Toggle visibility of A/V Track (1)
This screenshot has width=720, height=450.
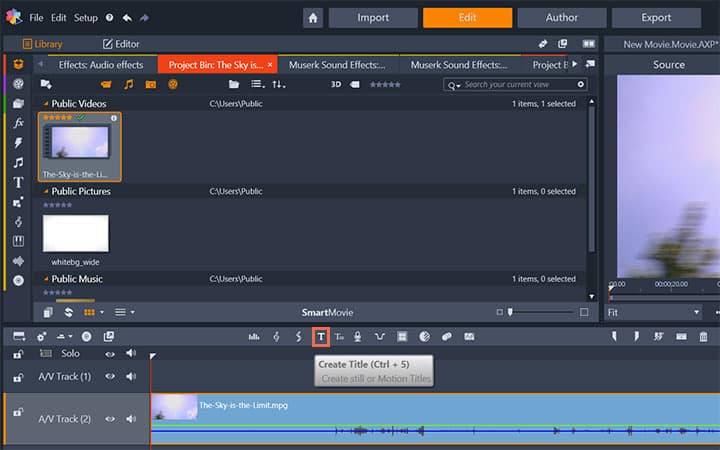click(x=110, y=377)
